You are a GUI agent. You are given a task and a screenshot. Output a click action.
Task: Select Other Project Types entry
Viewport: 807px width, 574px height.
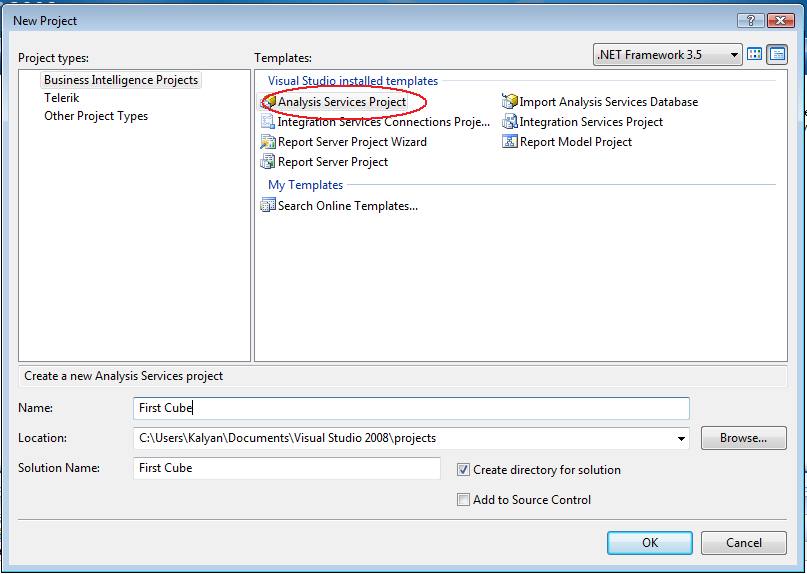pyautogui.click(x=96, y=116)
